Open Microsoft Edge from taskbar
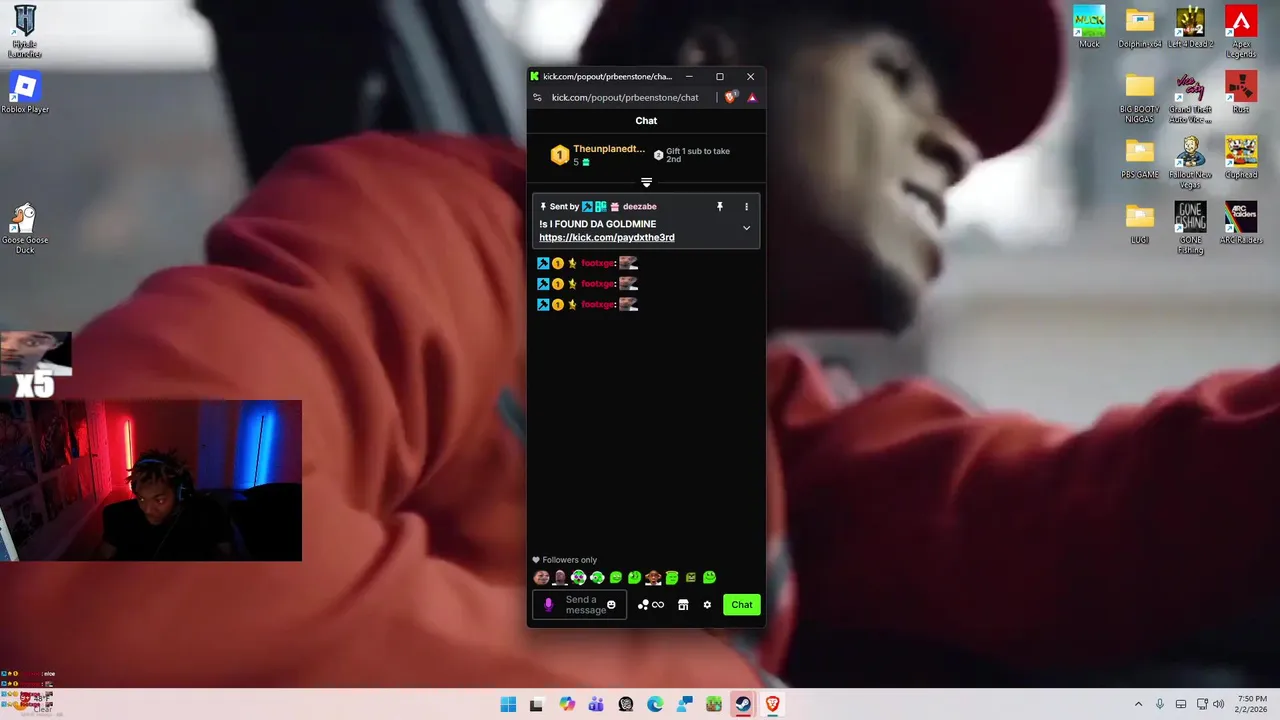The image size is (1280, 720). point(655,704)
